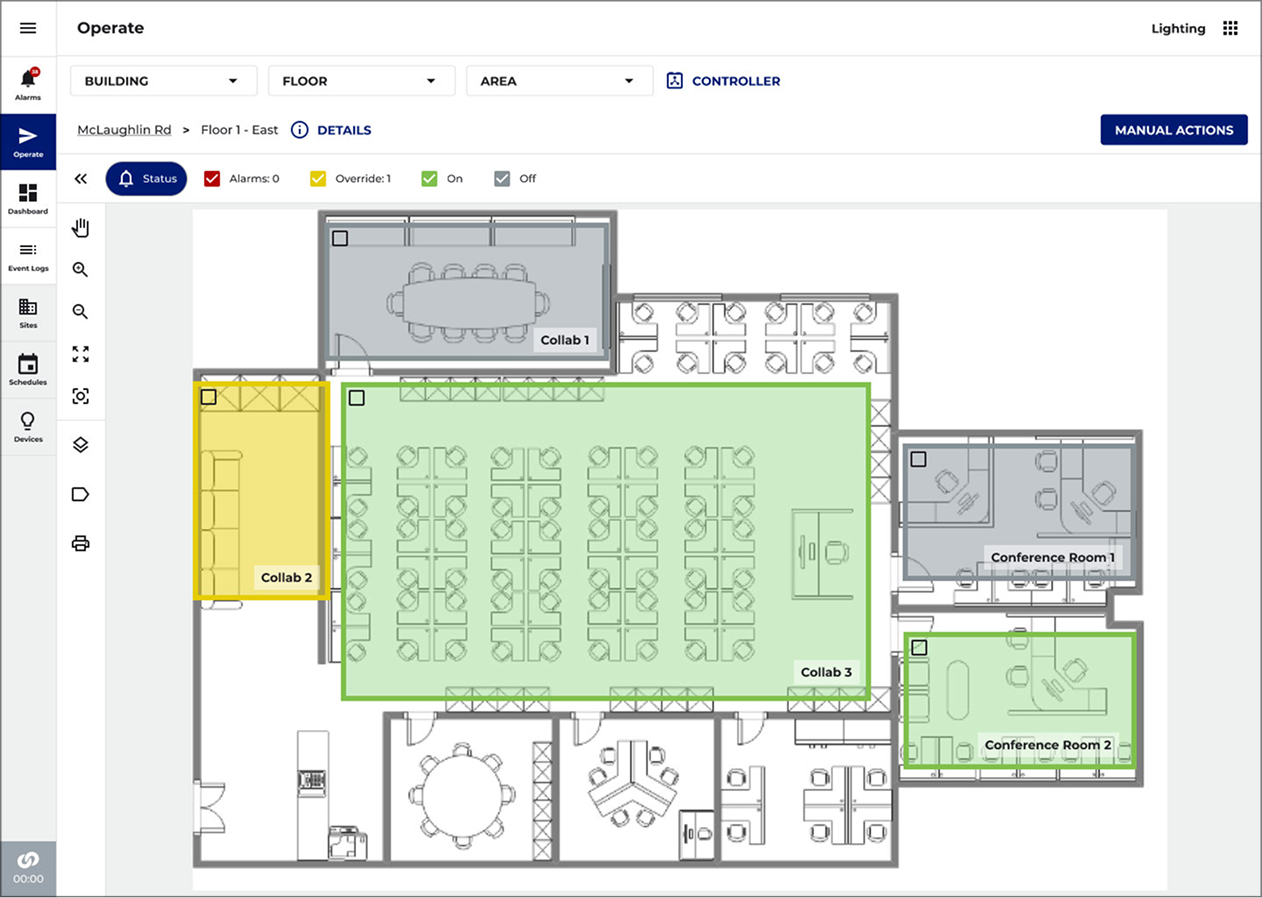
Task: Open Event Logs in sidebar
Action: [x=28, y=255]
